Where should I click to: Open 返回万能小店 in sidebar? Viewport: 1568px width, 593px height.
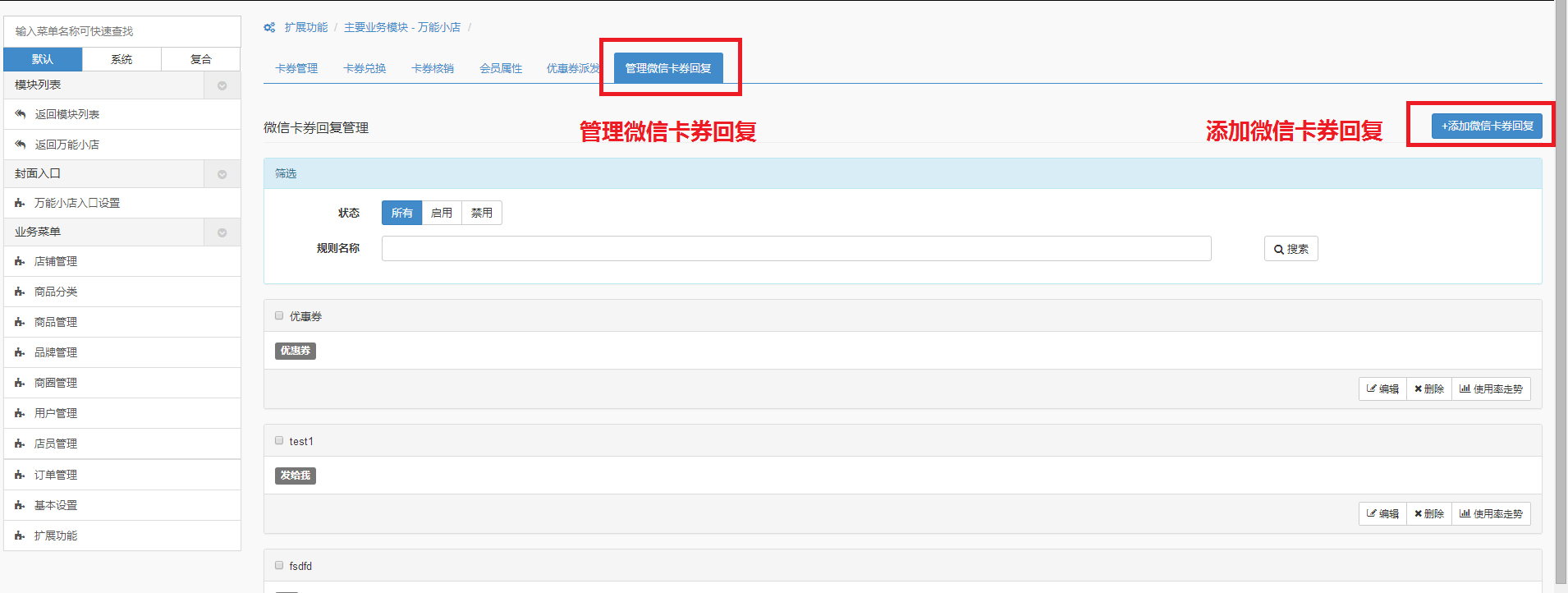(x=122, y=145)
